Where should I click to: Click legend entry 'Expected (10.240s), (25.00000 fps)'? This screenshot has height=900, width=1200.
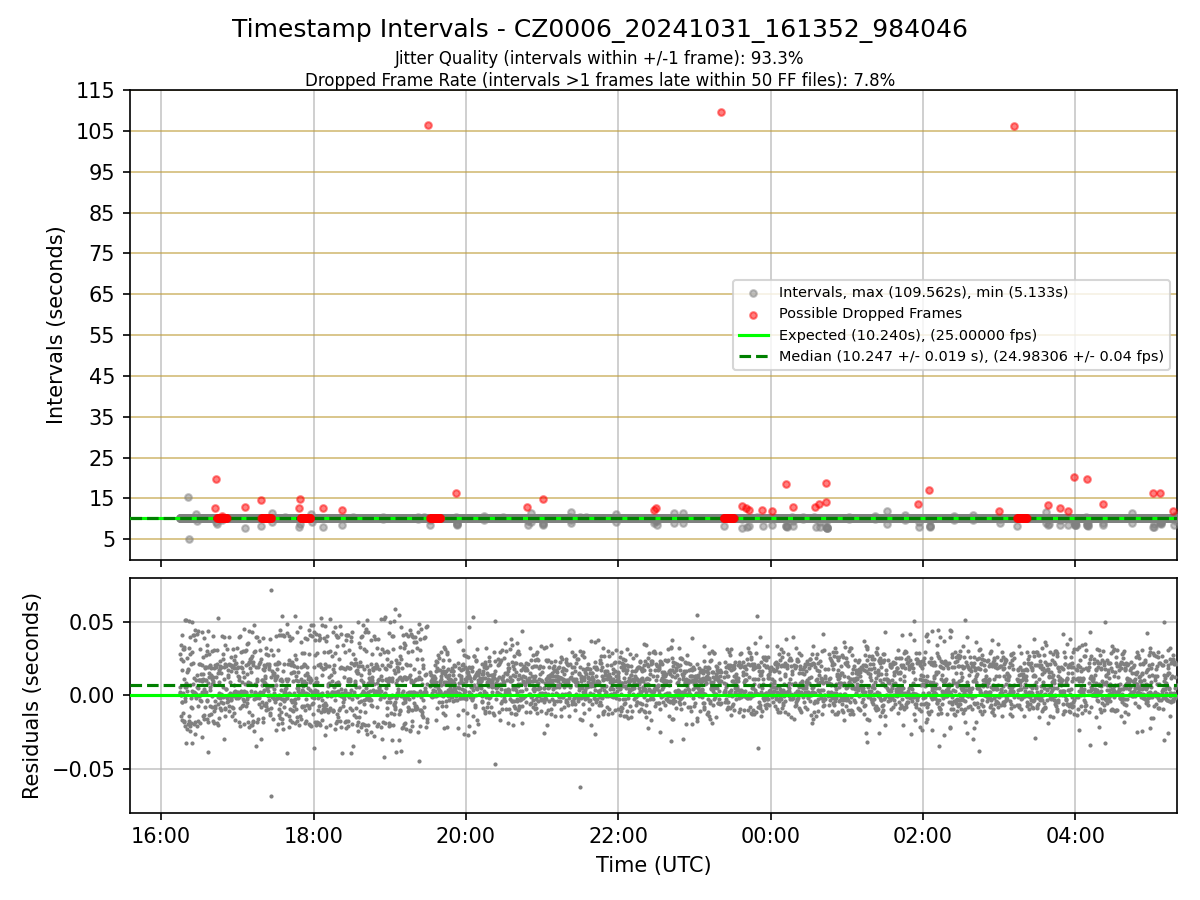click(x=908, y=334)
